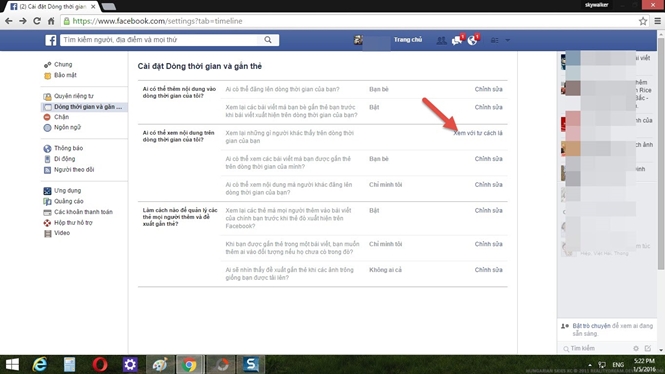Click Xem với tư cách là link
665x374 pixels.
[x=478, y=133]
